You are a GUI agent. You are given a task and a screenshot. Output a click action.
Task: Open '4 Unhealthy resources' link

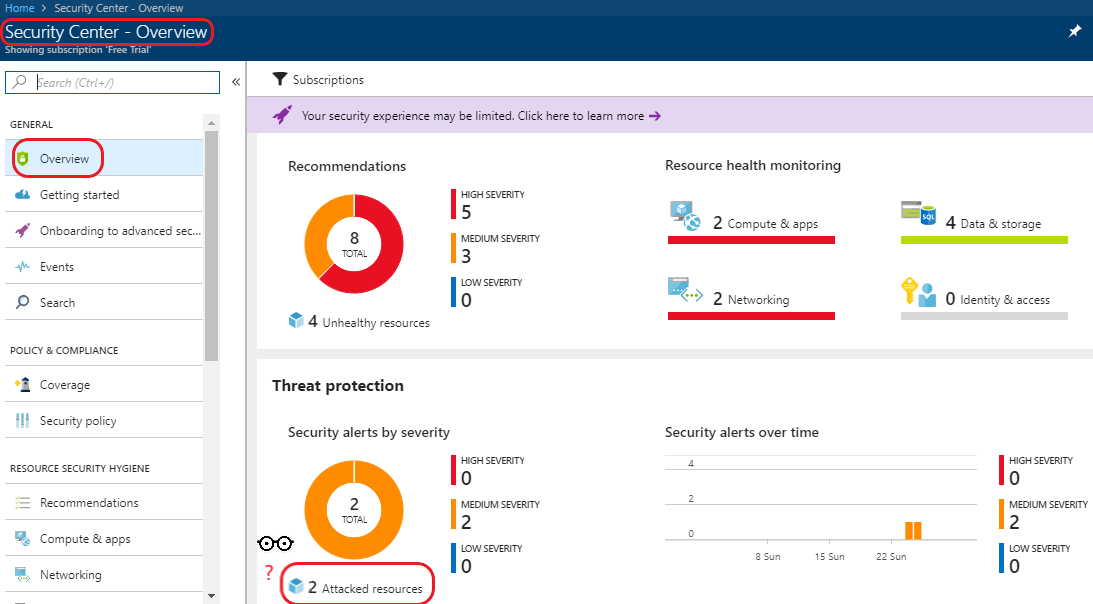pos(359,322)
